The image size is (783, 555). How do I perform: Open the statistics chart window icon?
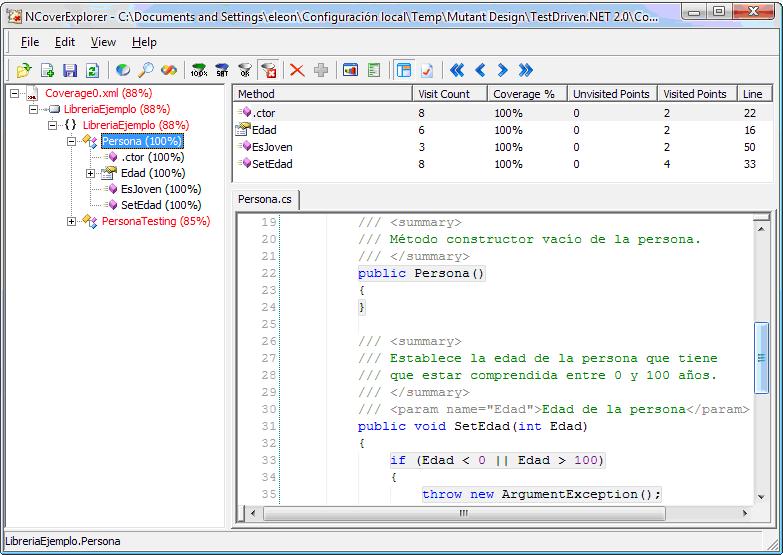(351, 70)
